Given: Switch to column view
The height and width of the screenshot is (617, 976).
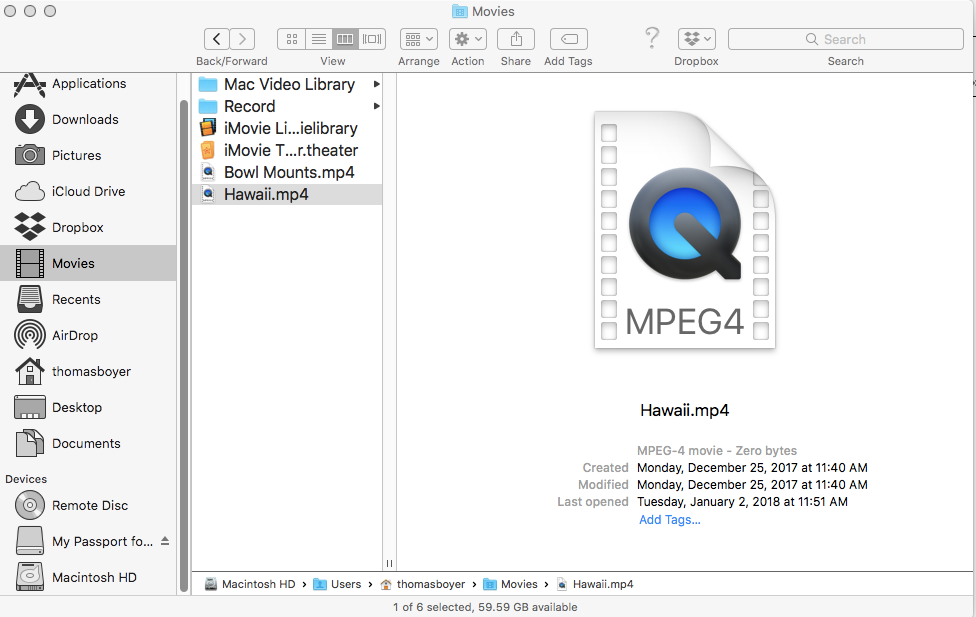Looking at the screenshot, I should [345, 39].
